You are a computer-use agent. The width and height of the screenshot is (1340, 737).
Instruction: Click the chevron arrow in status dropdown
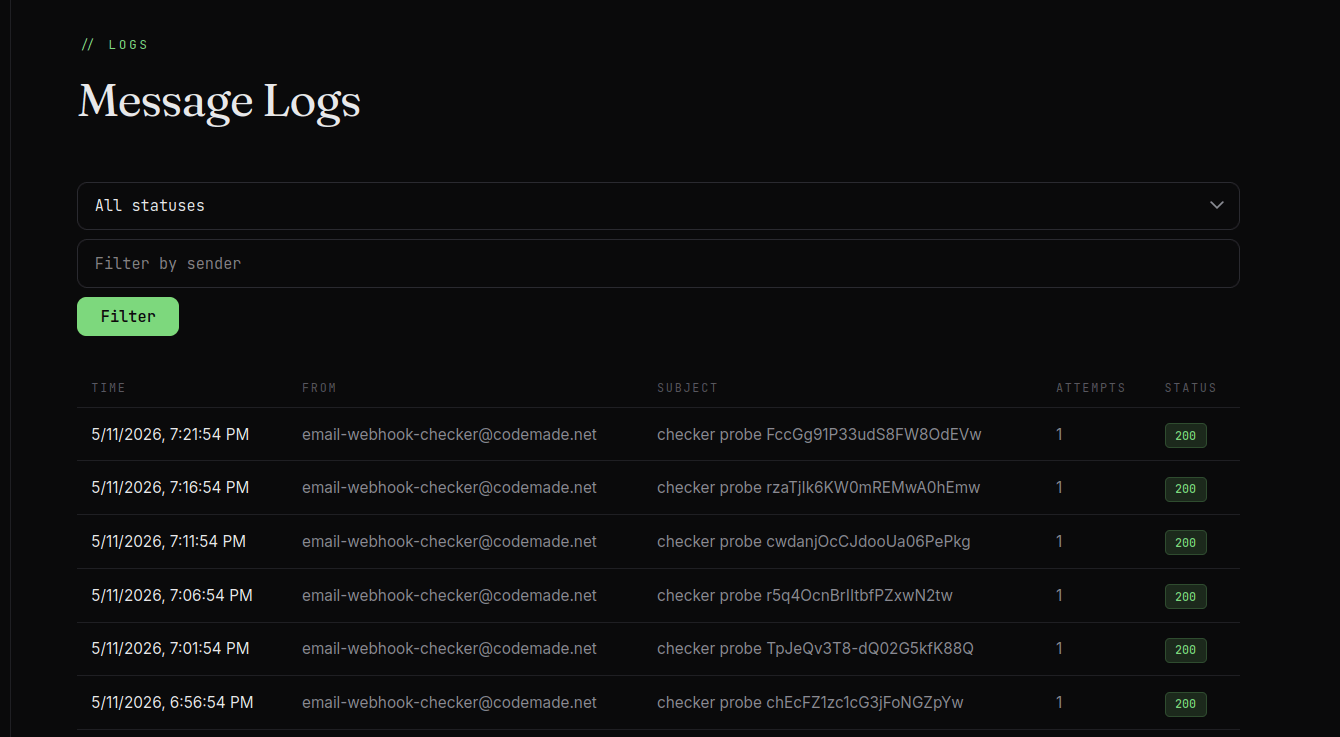point(1217,206)
